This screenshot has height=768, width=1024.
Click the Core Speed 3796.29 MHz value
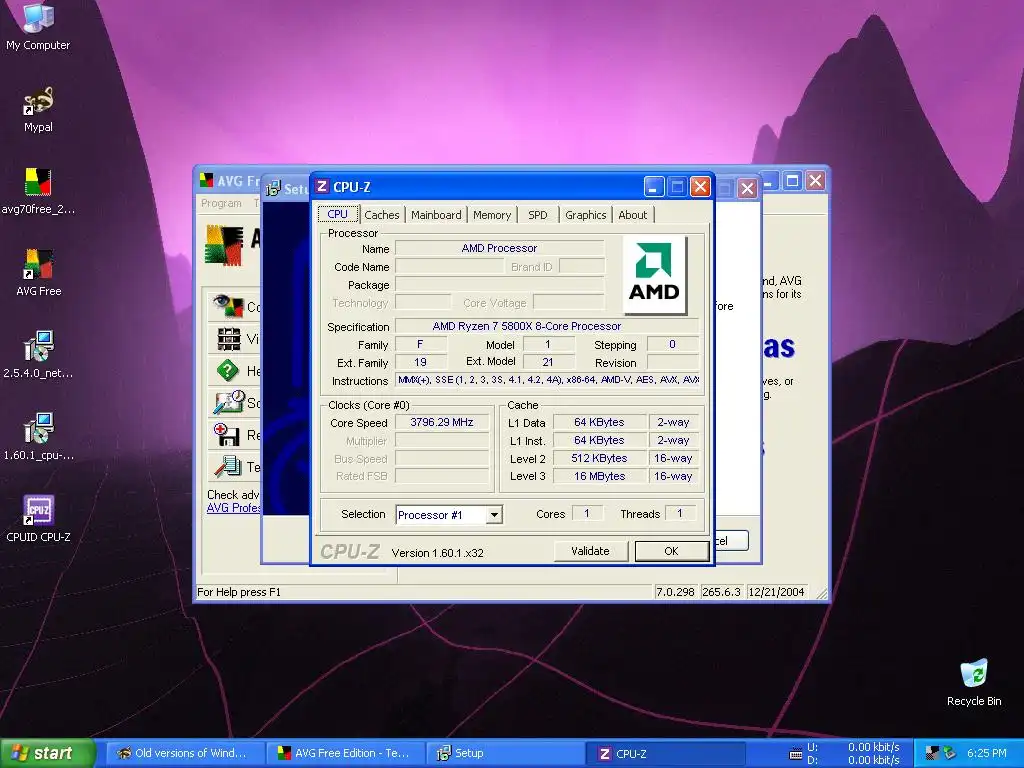(441, 423)
